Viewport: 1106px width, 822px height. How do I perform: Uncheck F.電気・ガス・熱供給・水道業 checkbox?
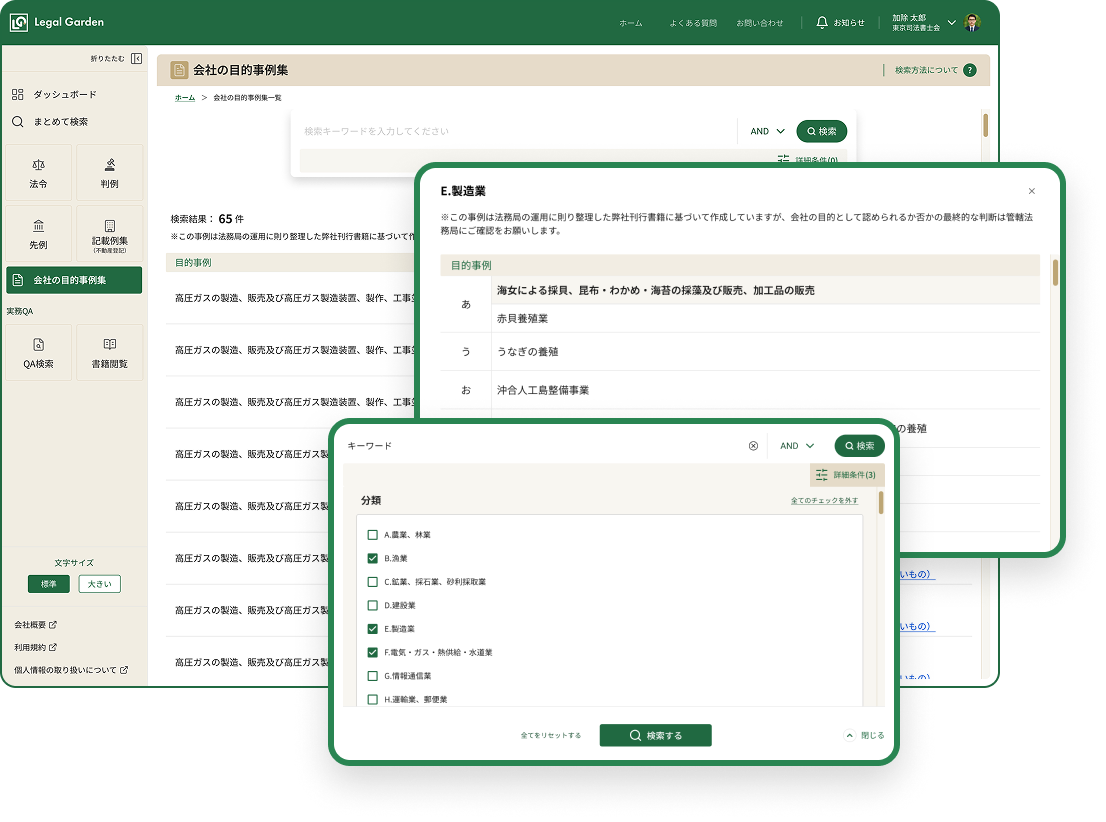372,653
